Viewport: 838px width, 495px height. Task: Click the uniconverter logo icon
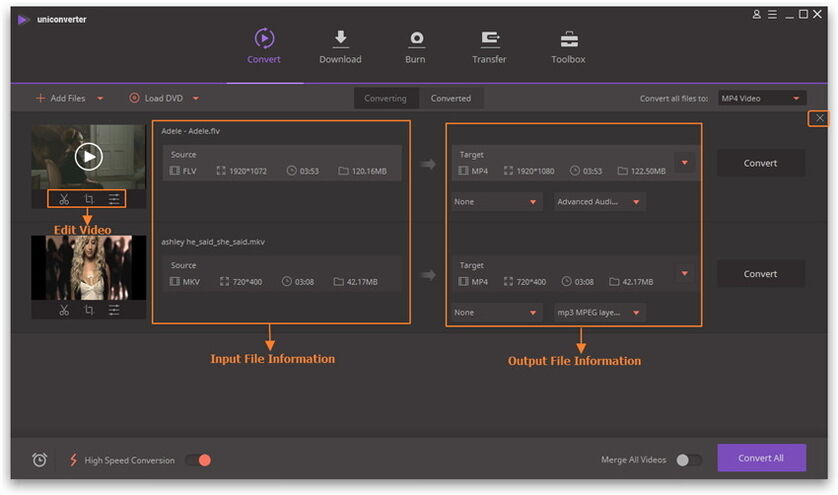pyautogui.click(x=23, y=20)
